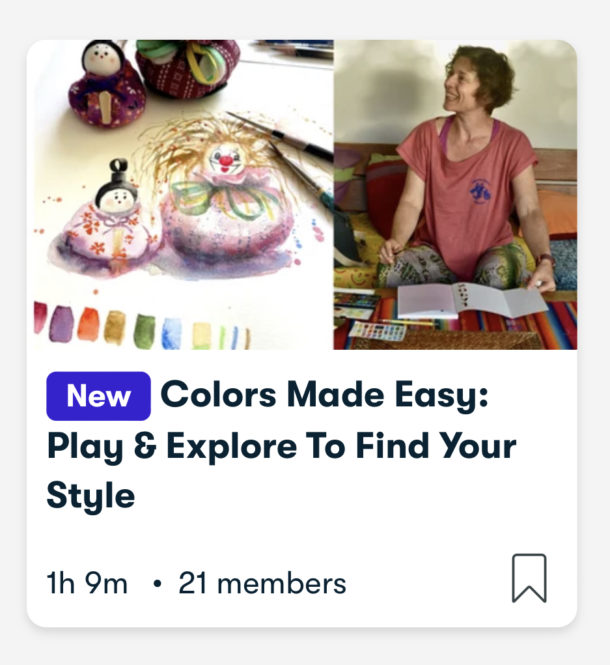Image resolution: width=610 pixels, height=665 pixels.
Task: Click the 1h 9m duration label
Action: [87, 583]
